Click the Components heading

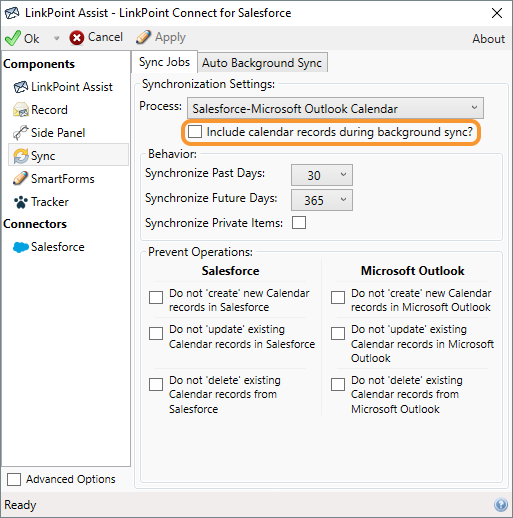tap(39, 64)
